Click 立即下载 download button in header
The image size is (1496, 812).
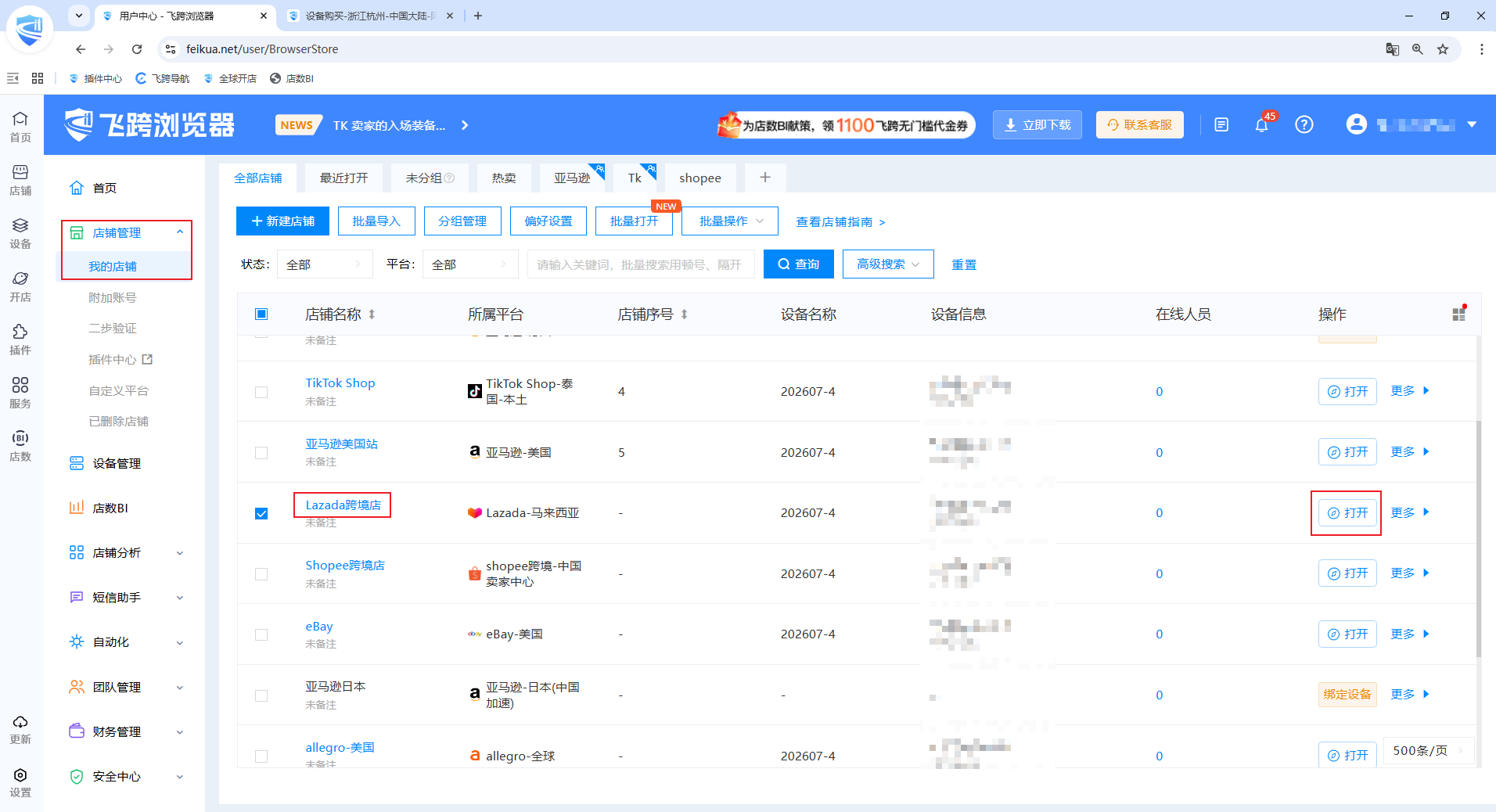click(1037, 124)
